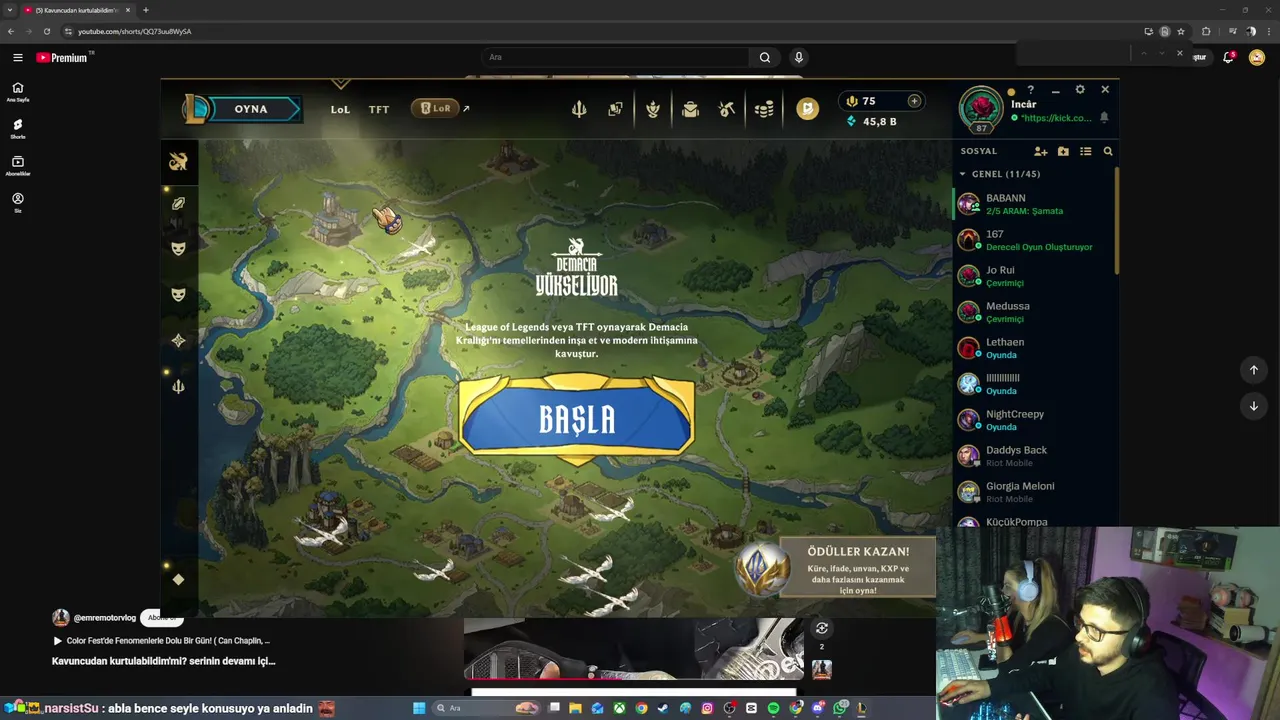Open @emremotorvlog channel link
1280x720 pixels.
click(104, 618)
